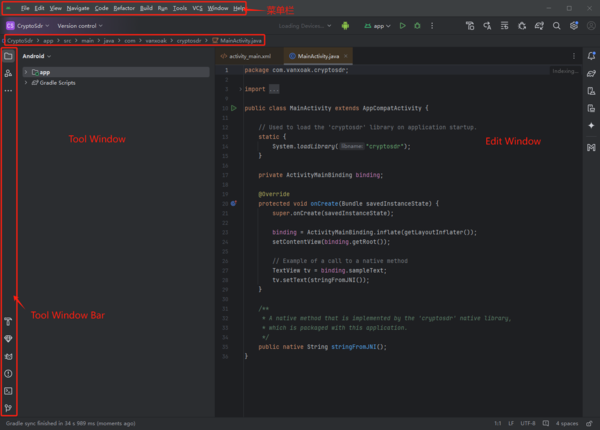Click the run gutter icon beside MainActivity class
Screen dimensions: 600x430
[233, 107]
